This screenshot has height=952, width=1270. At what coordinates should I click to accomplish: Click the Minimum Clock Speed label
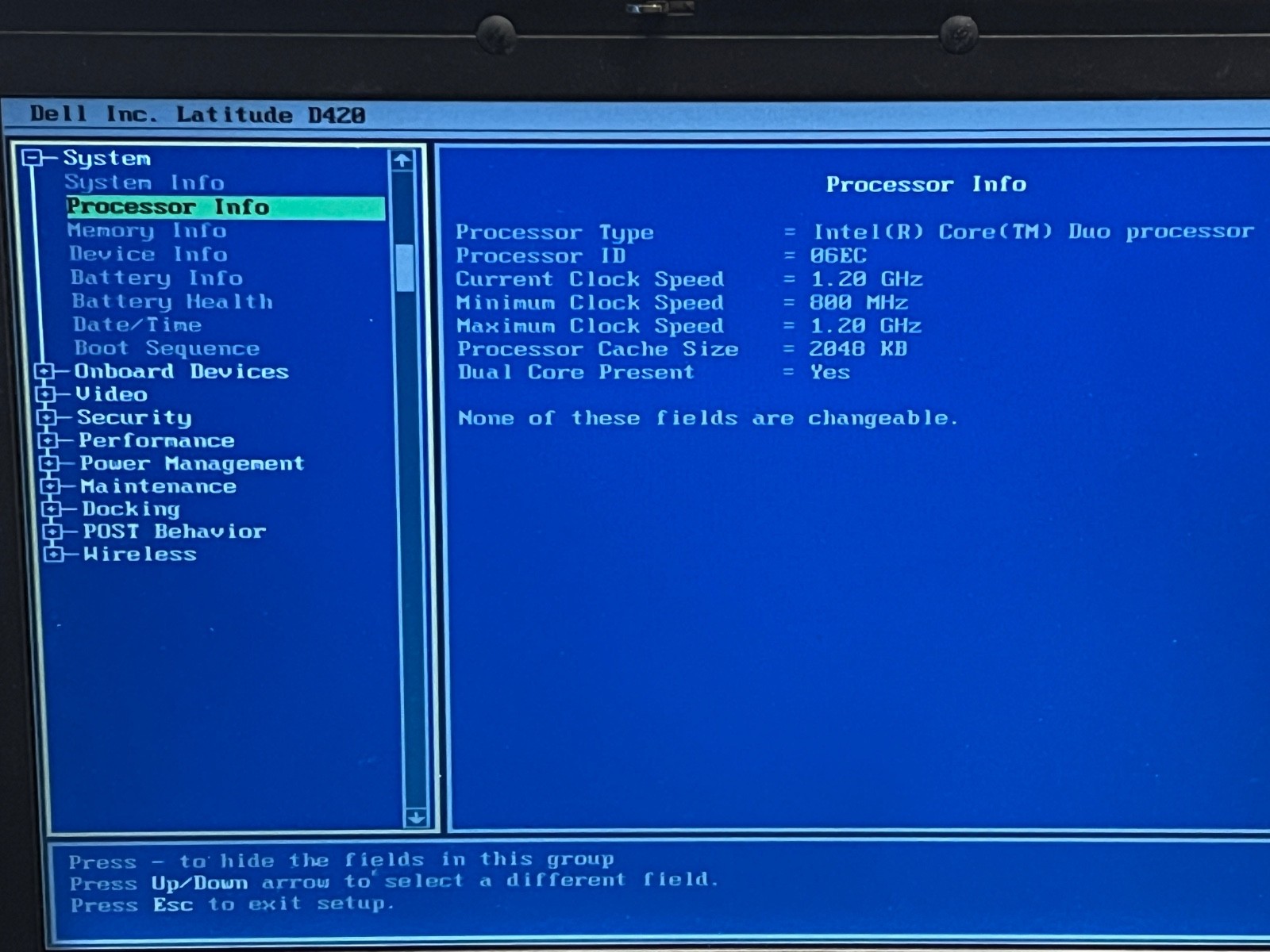590,303
